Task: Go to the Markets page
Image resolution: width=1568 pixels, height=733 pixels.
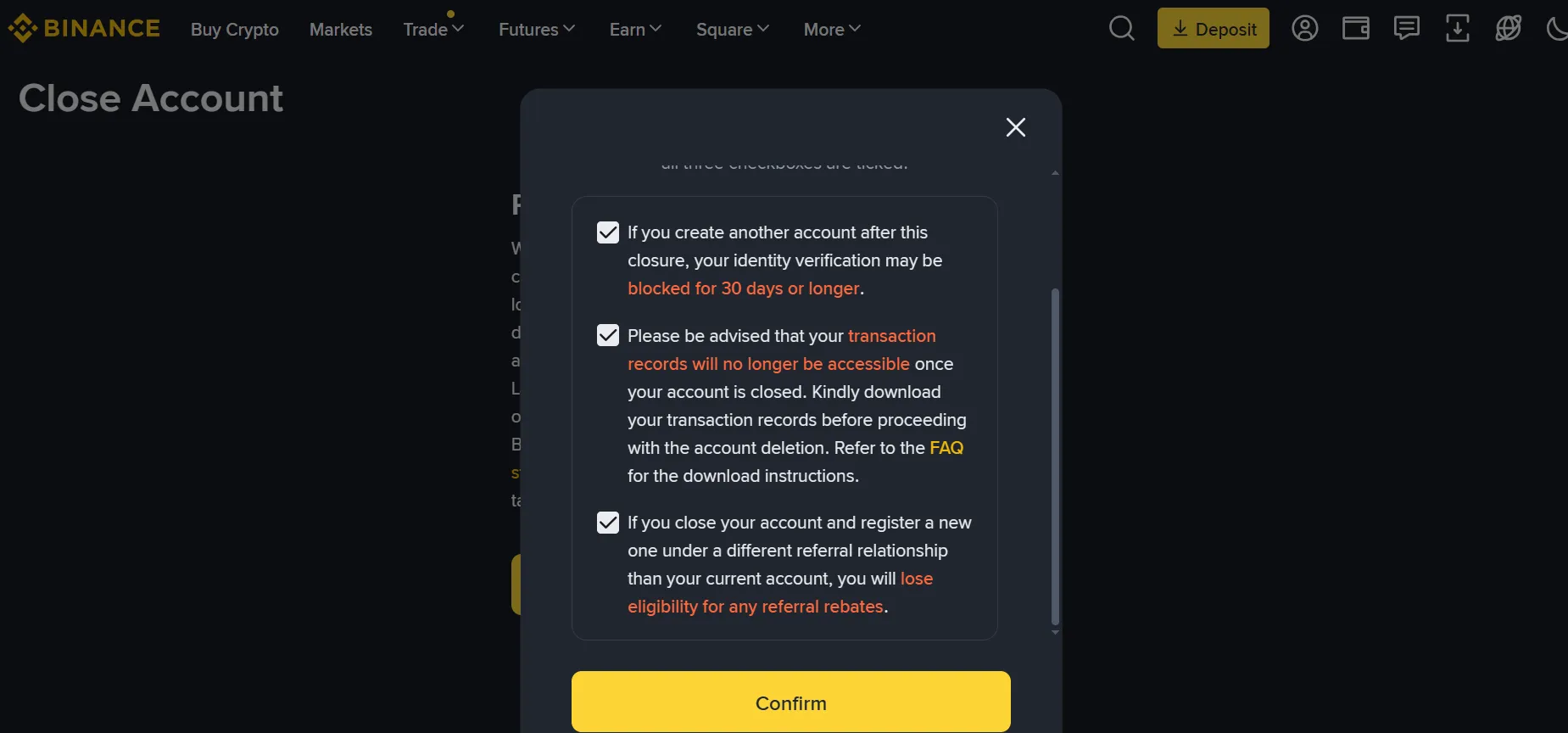Action: click(341, 29)
